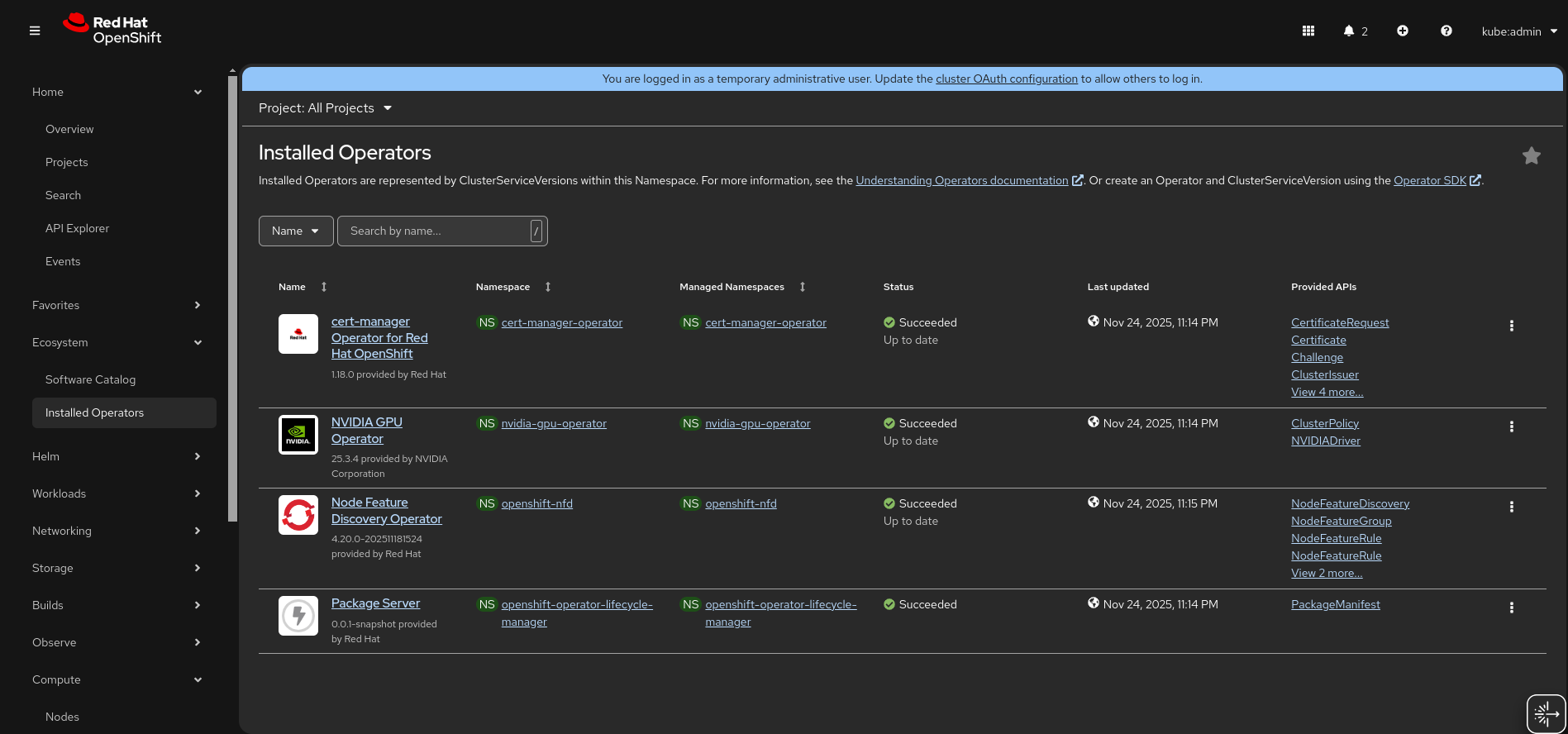Open the Operator SDK link
This screenshot has height=734, width=1568.
pos(1430,180)
